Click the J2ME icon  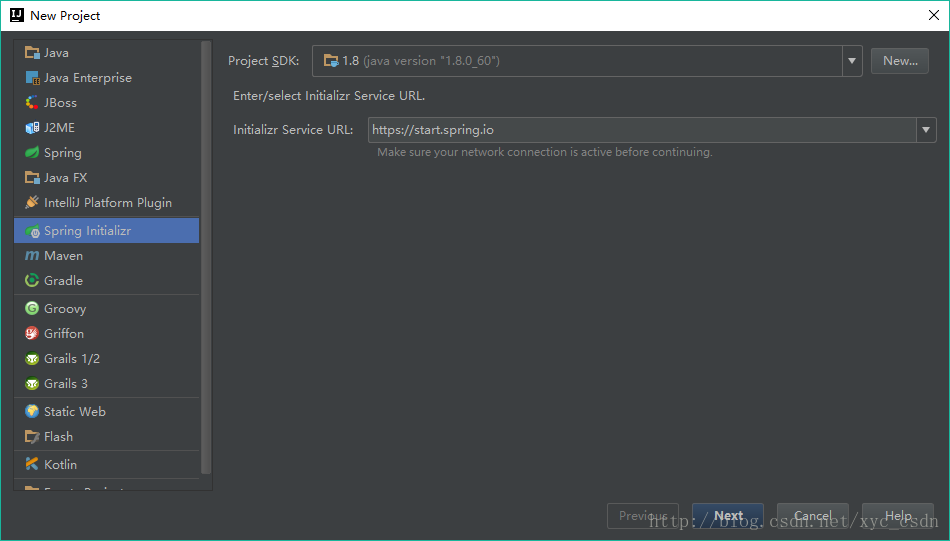point(32,128)
